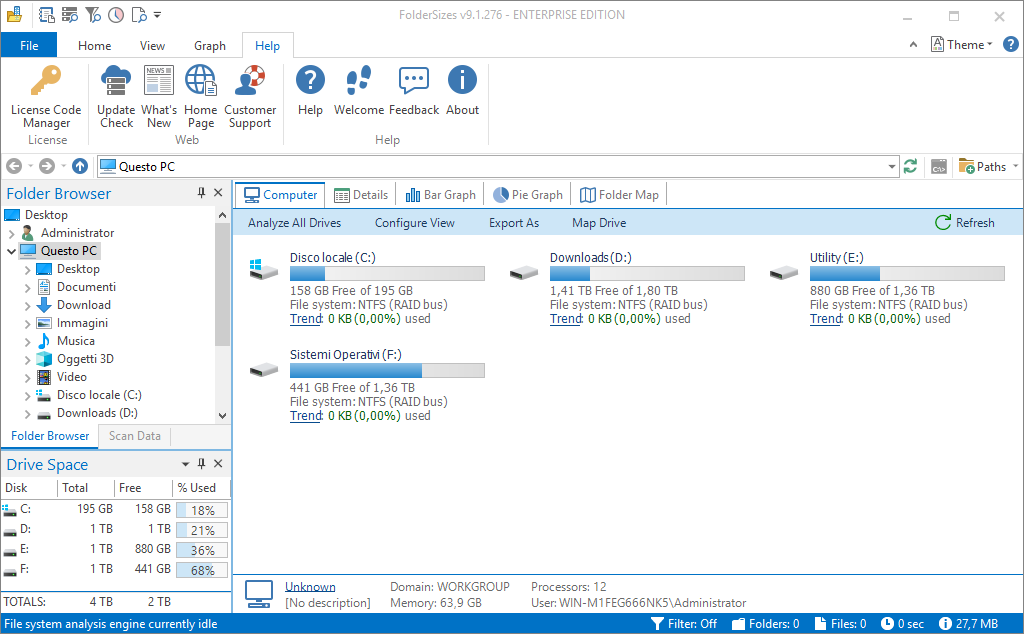Click the filter icon in quick access toolbar

[x=93, y=14]
